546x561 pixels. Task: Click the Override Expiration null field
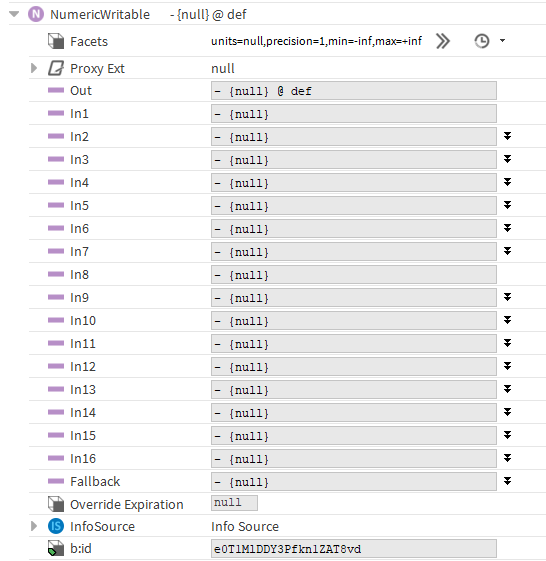[234, 503]
